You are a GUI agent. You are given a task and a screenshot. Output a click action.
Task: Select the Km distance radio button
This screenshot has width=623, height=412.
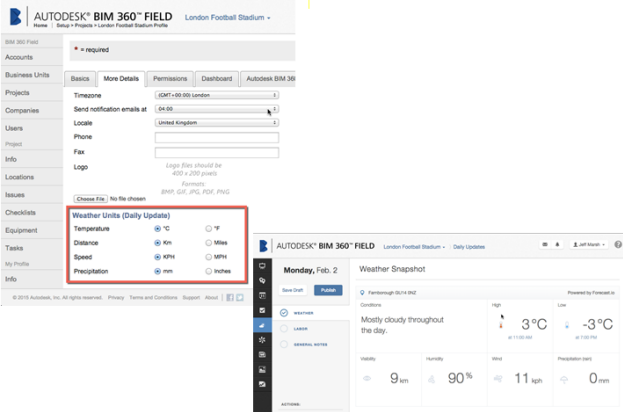click(x=157, y=243)
